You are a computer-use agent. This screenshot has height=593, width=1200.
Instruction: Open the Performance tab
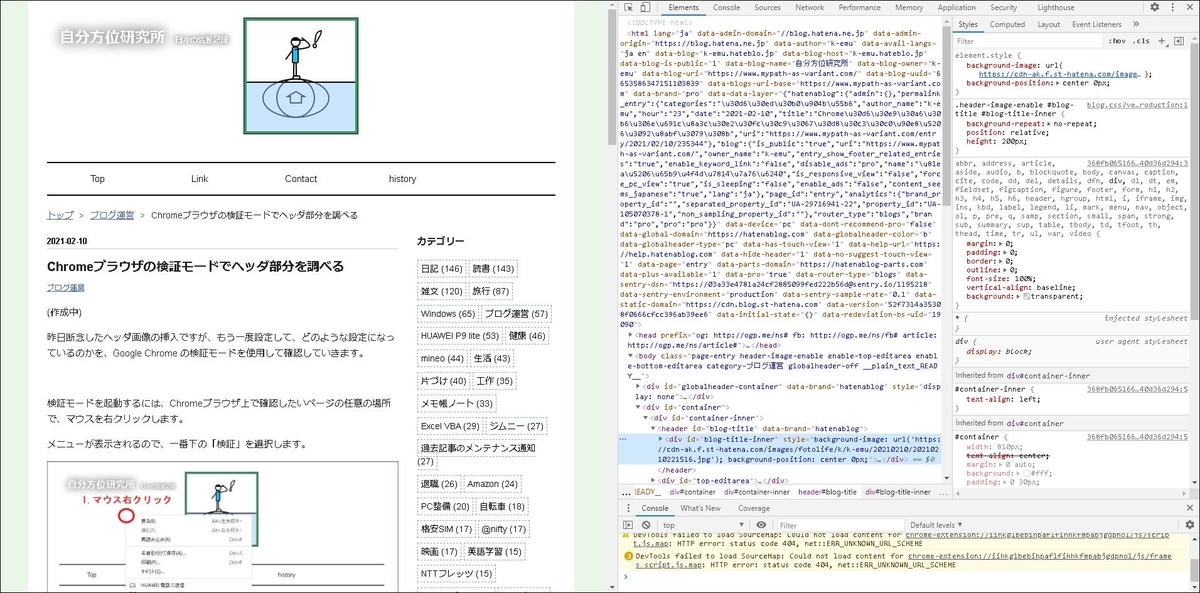point(860,7)
